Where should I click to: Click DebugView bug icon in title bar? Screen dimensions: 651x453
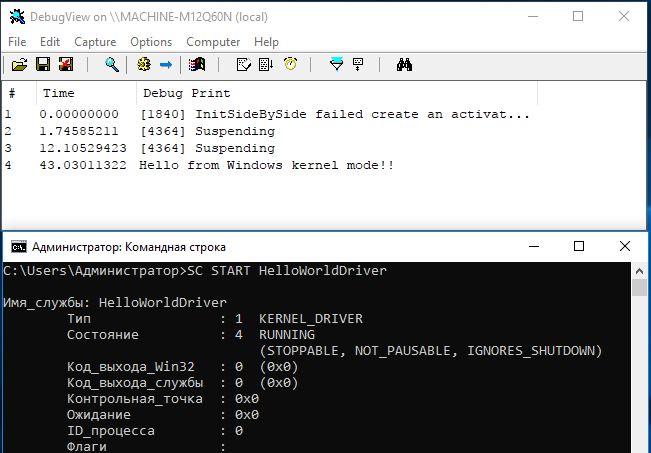click(x=17, y=17)
